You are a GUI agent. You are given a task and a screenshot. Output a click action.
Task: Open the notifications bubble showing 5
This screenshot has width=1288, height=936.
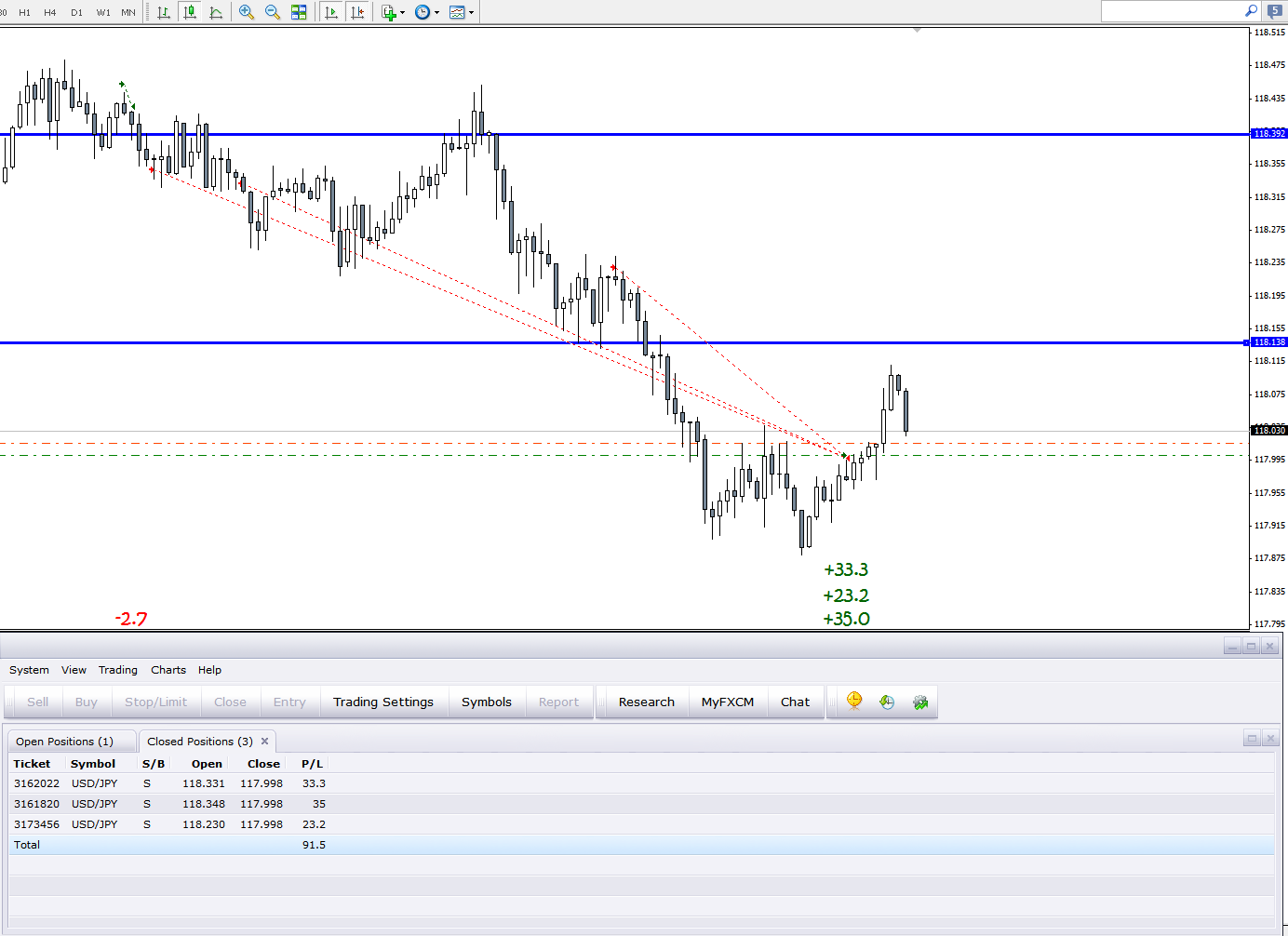coord(1274,11)
